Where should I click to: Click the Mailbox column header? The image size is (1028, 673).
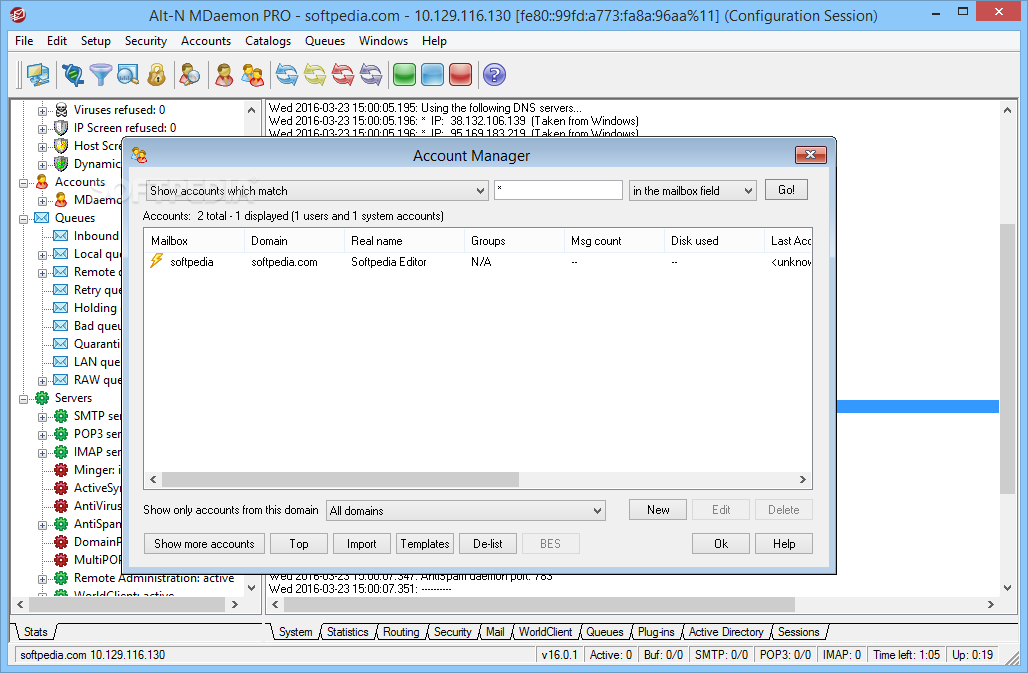tap(194, 240)
